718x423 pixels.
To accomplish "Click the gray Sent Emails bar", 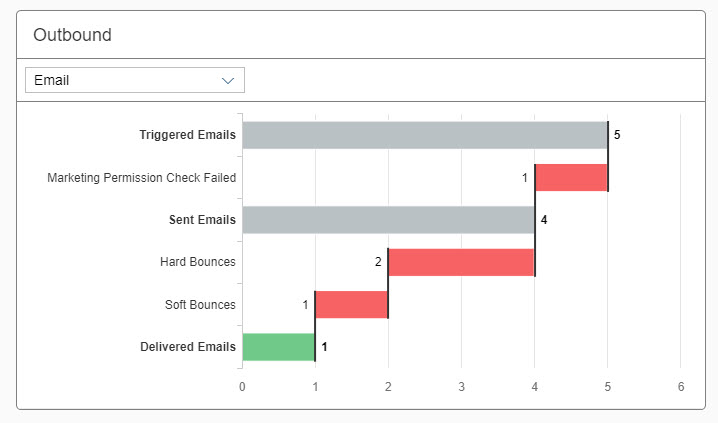I will point(388,220).
